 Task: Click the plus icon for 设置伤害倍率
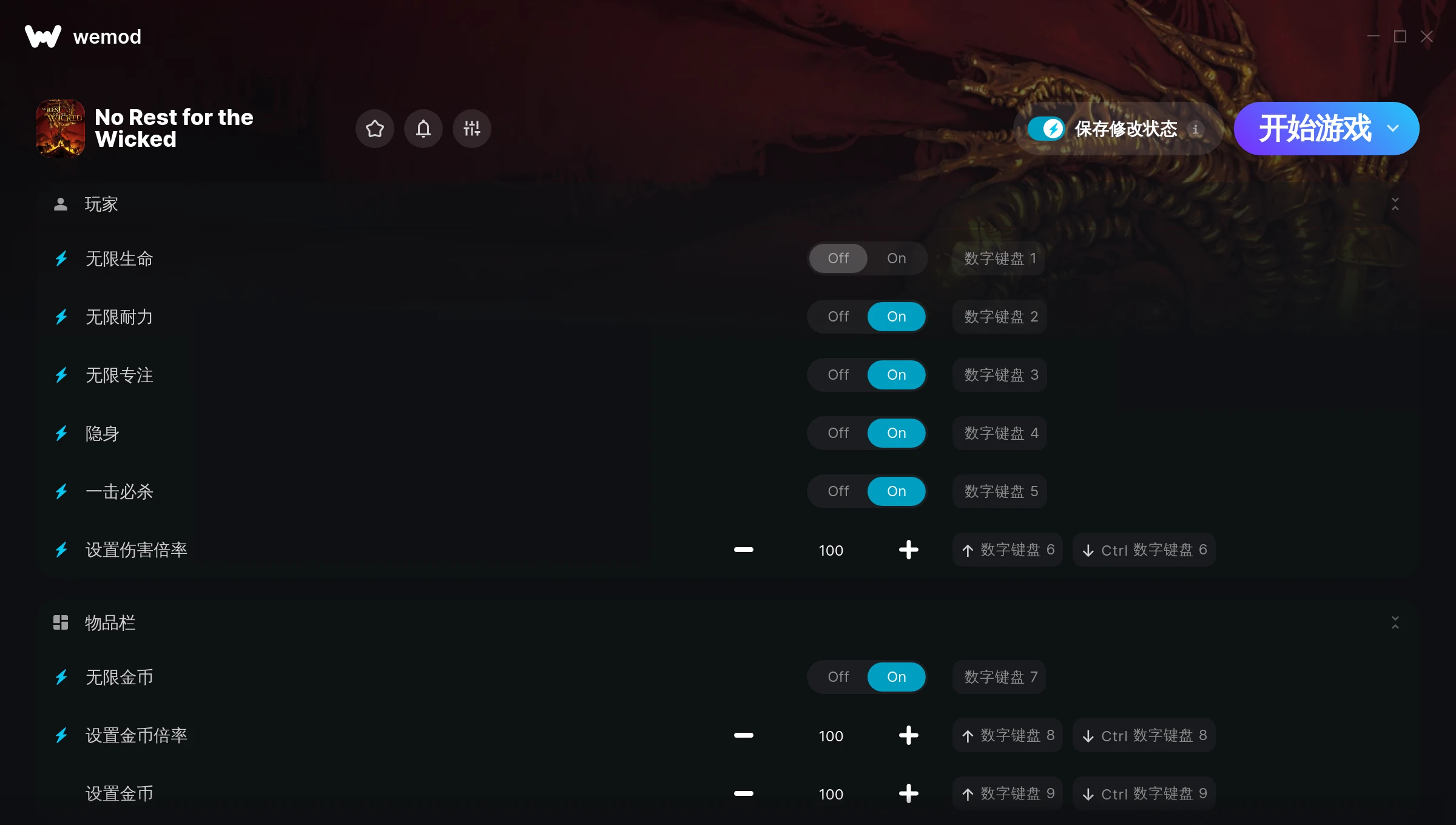(908, 550)
